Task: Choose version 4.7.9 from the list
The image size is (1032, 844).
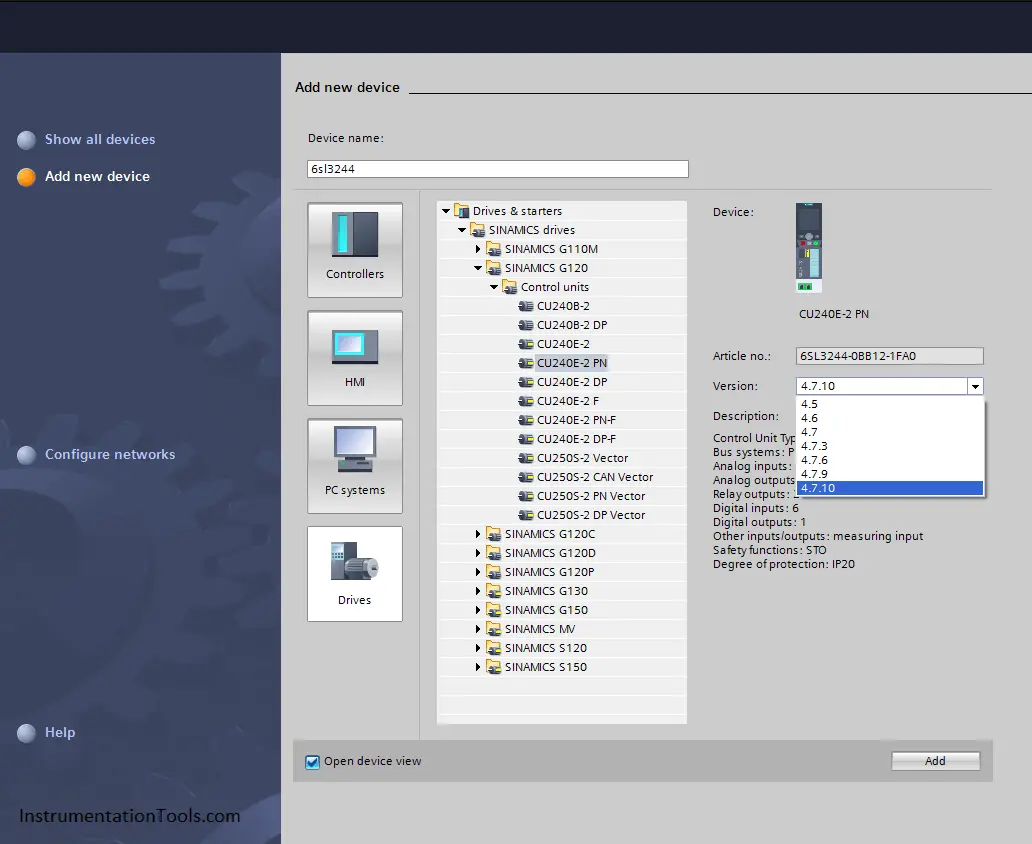Action: point(890,474)
